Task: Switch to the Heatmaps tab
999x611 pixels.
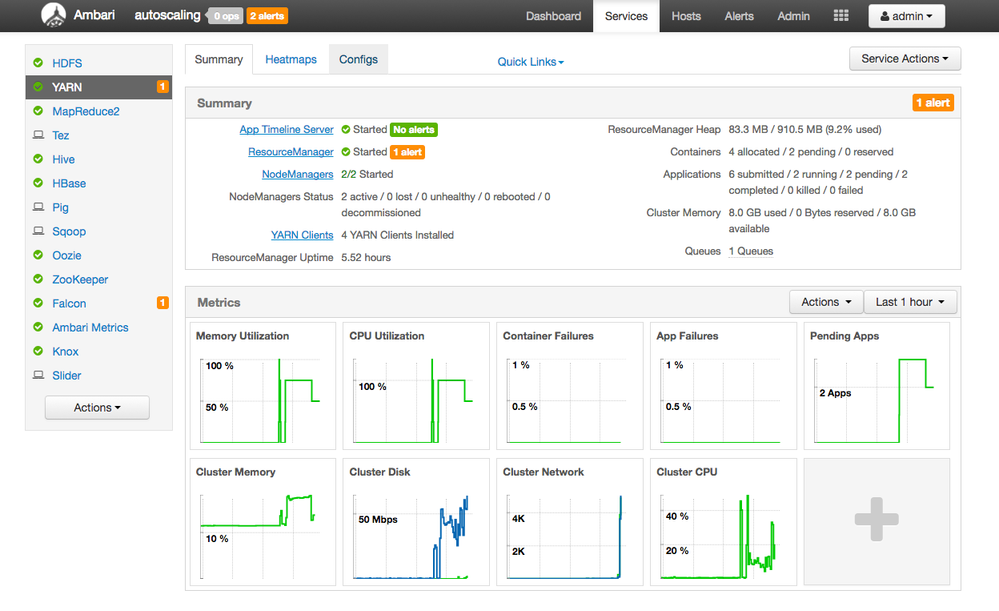Action: pos(291,59)
